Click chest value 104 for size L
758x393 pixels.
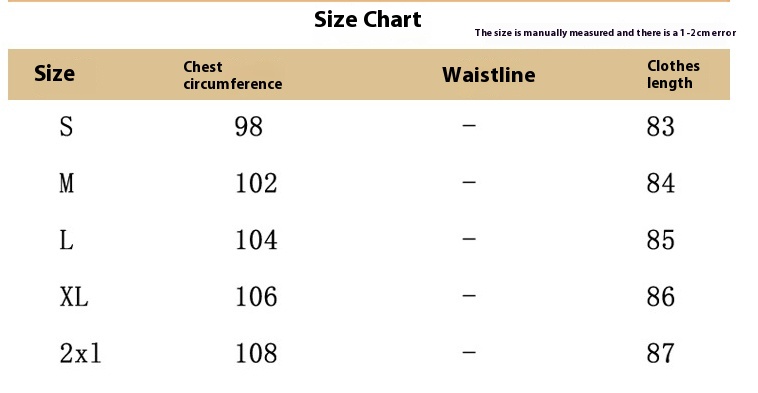pos(256,240)
